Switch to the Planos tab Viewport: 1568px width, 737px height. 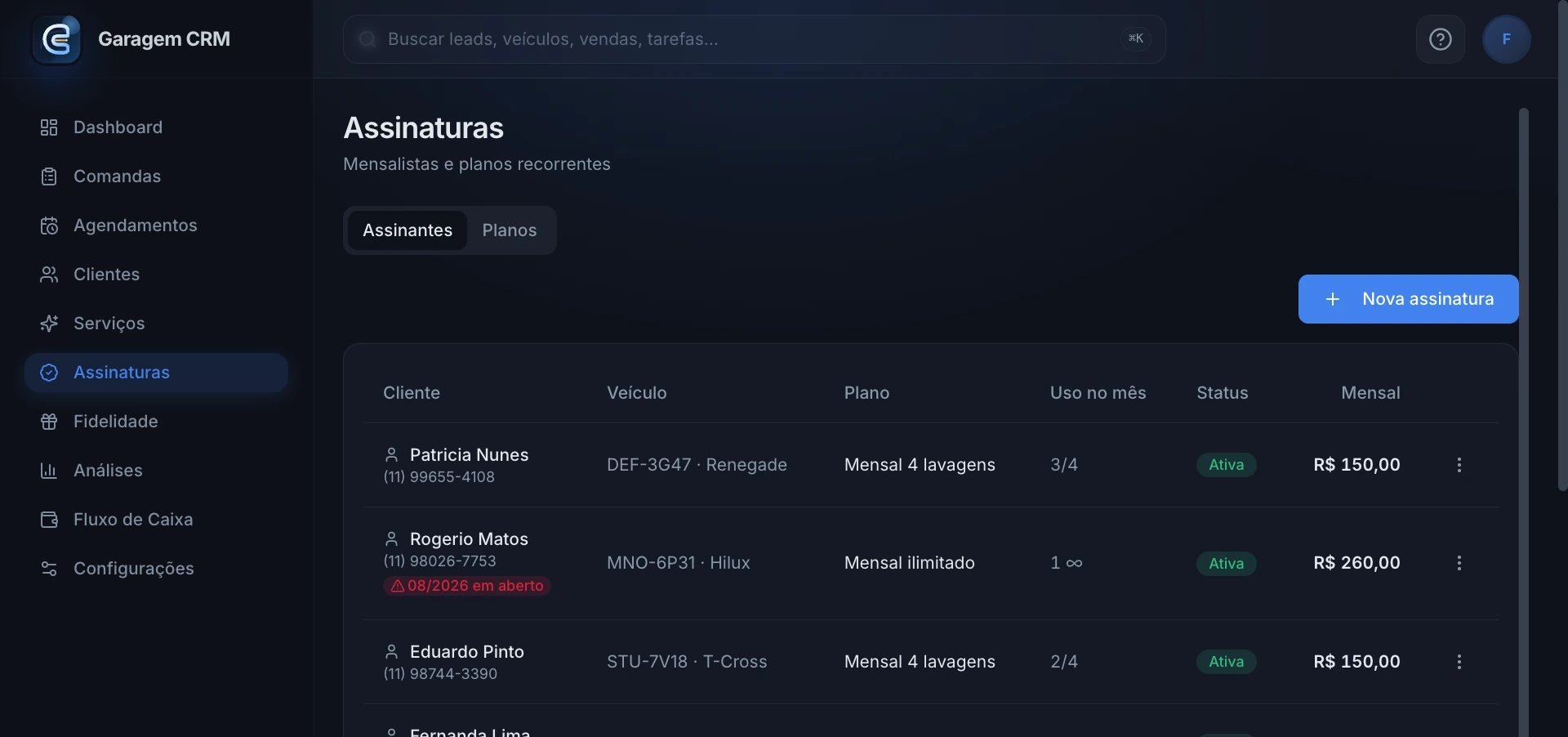[510, 230]
